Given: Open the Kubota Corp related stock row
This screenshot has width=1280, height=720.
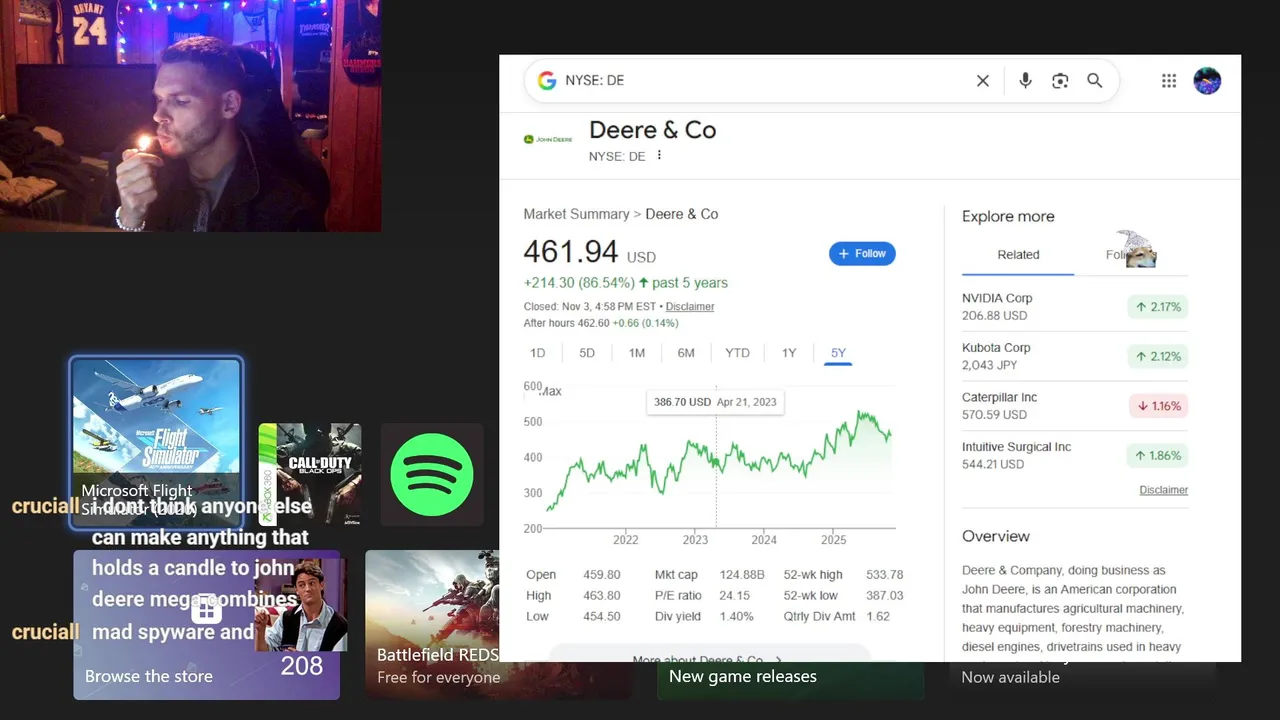Looking at the screenshot, I should click(1075, 356).
